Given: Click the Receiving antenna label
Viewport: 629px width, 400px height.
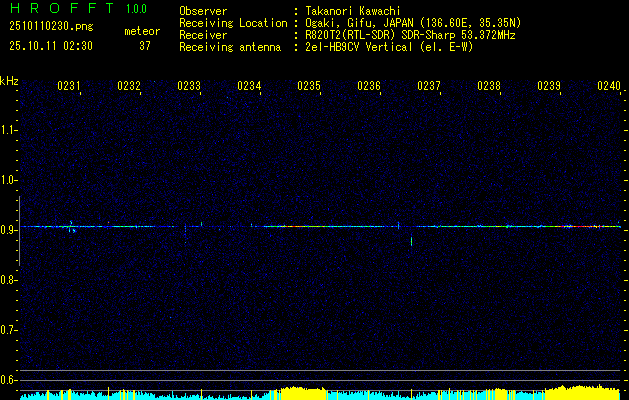Looking at the screenshot, I should point(230,47).
